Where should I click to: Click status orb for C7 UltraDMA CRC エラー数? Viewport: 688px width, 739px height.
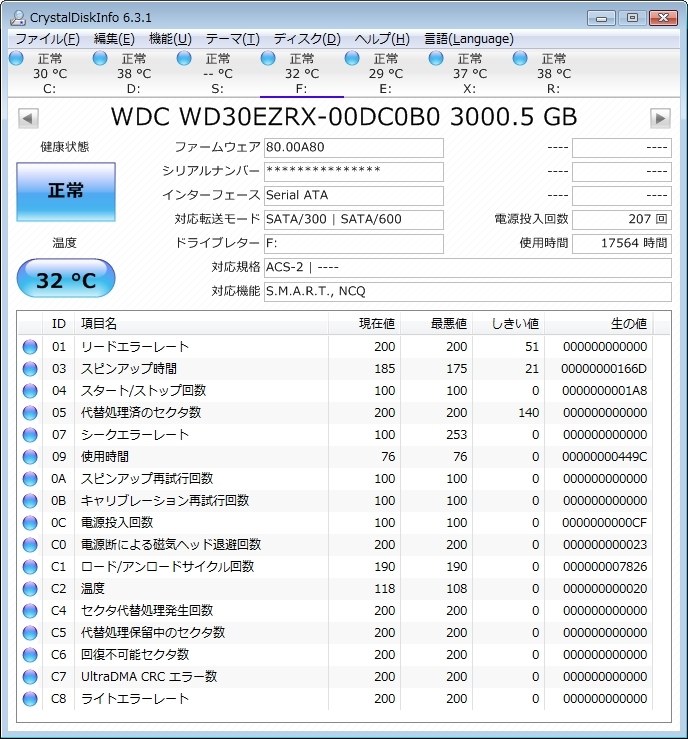tap(30, 677)
